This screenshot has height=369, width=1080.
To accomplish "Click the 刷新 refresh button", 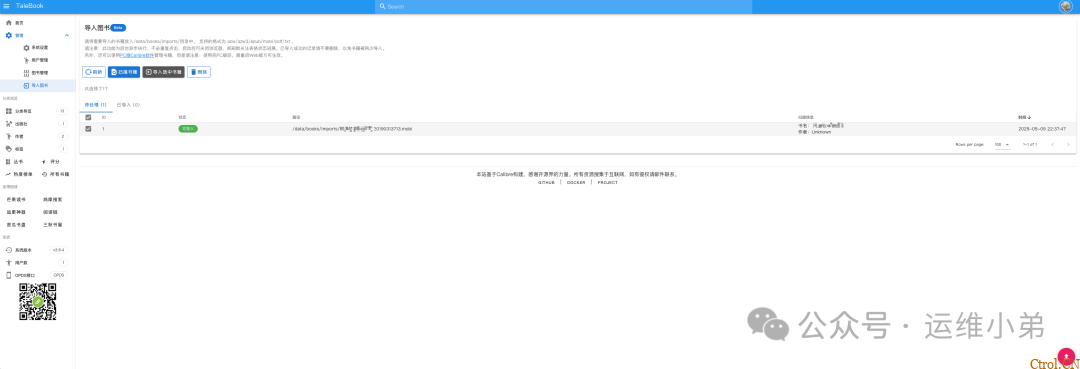I will 94,72.
